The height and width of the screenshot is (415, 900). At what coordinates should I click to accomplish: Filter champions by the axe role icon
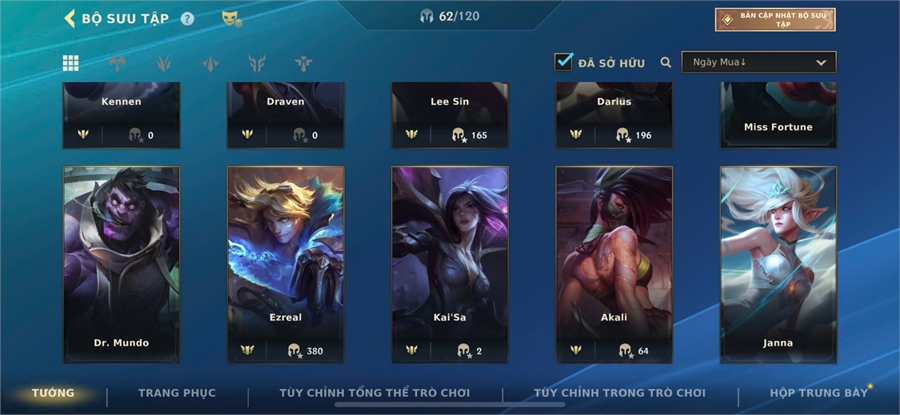pyautogui.click(x=117, y=63)
